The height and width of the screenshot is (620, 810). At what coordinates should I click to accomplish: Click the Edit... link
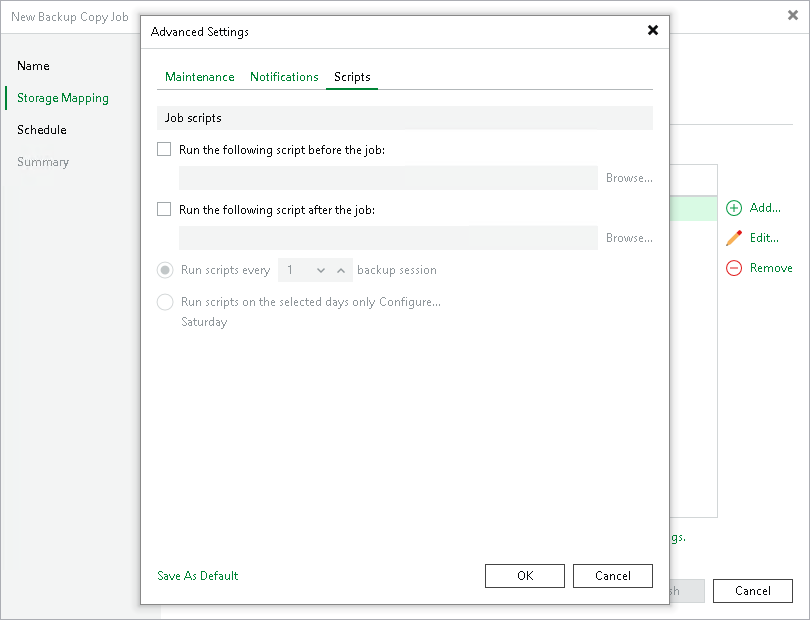pos(764,238)
